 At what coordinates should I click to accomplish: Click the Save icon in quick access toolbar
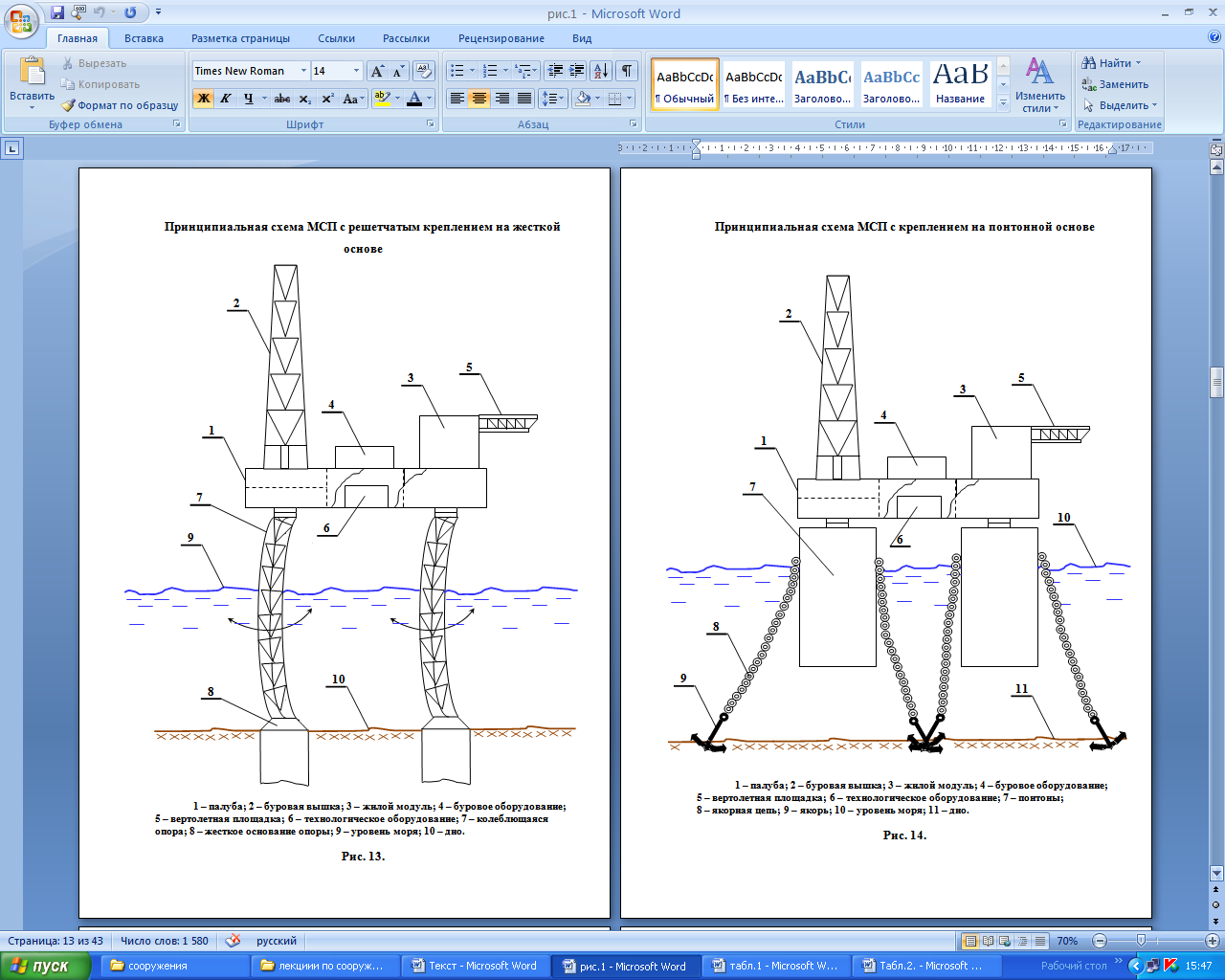57,13
